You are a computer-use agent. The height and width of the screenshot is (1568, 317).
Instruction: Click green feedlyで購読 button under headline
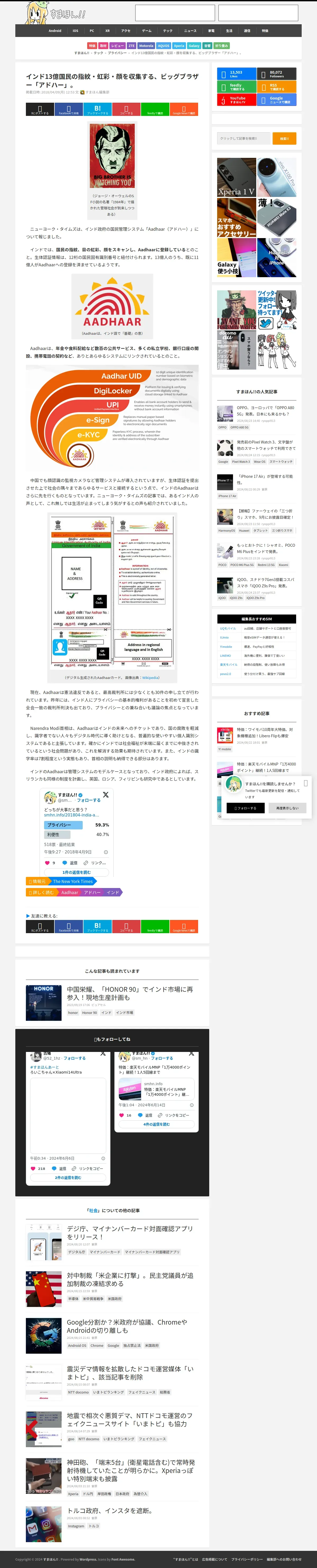(155, 110)
